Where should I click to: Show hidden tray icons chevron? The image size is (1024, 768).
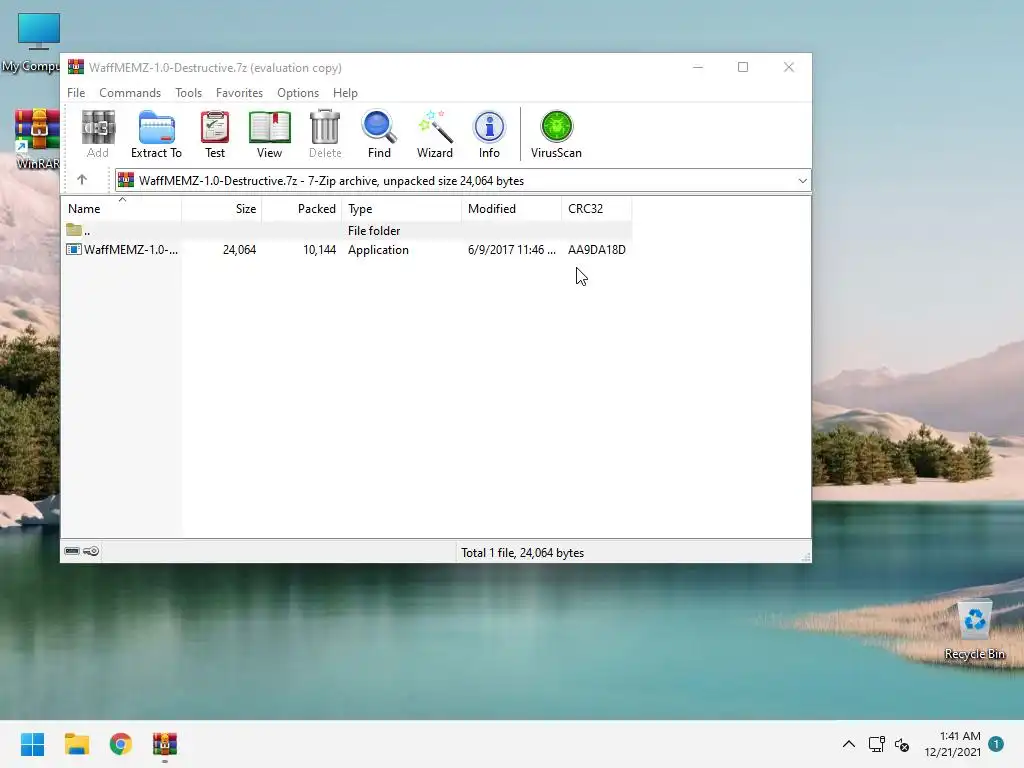(x=848, y=744)
